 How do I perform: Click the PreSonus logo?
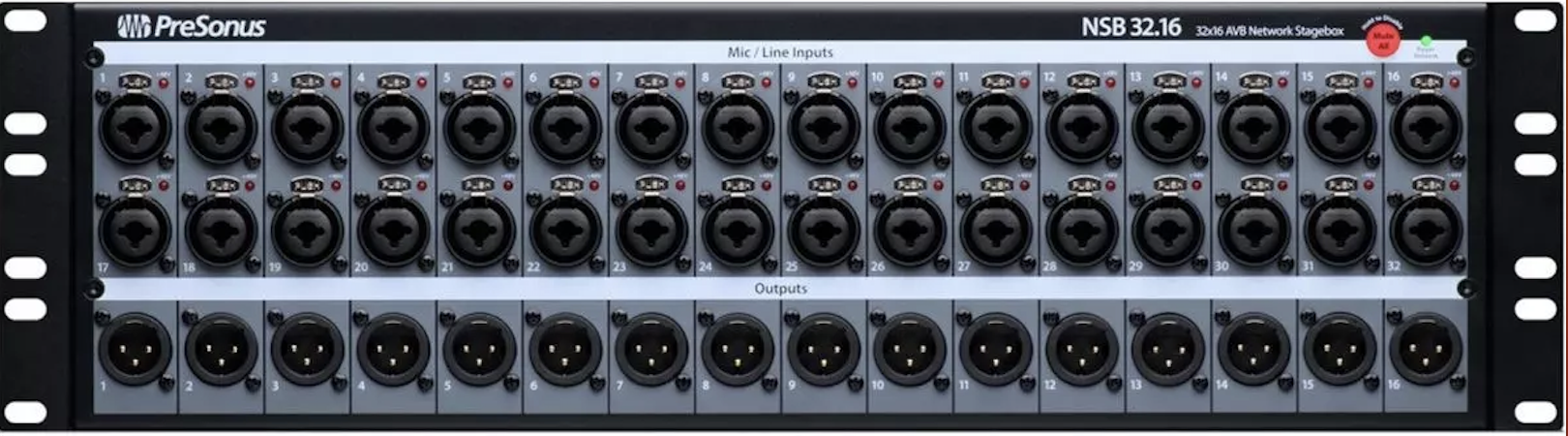[x=192, y=27]
